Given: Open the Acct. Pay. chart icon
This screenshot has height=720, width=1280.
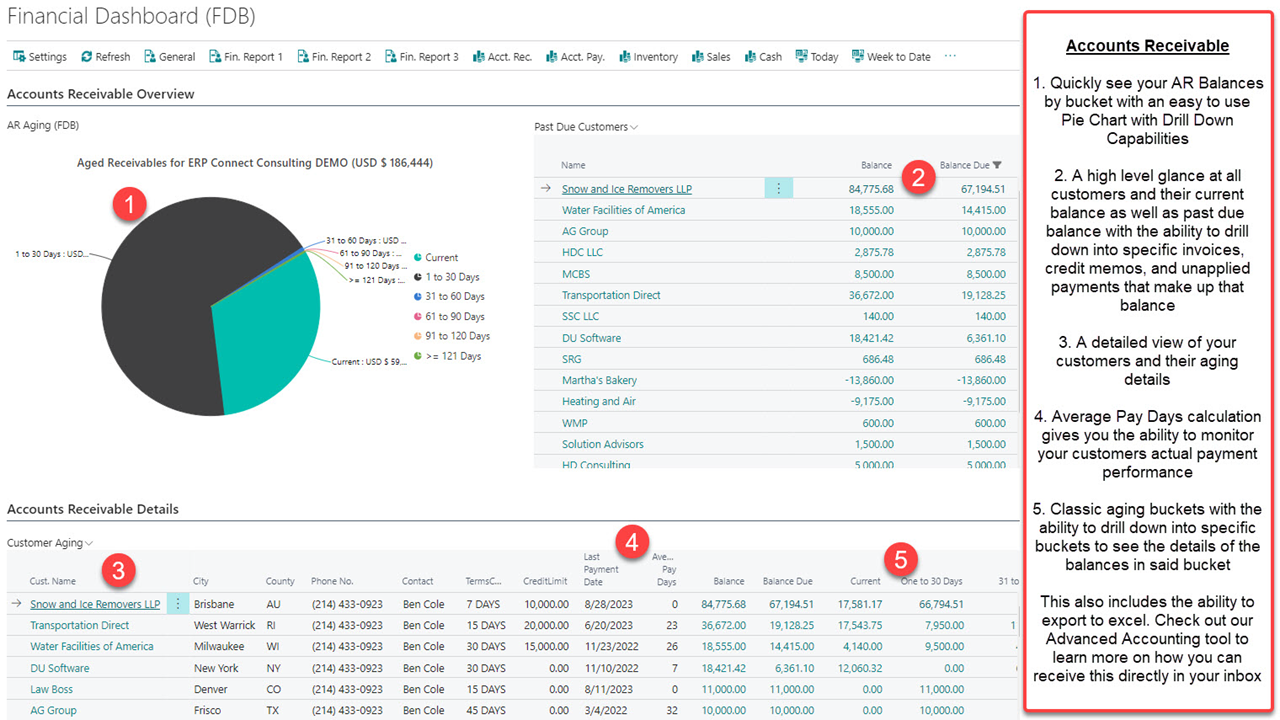Looking at the screenshot, I should [552, 57].
